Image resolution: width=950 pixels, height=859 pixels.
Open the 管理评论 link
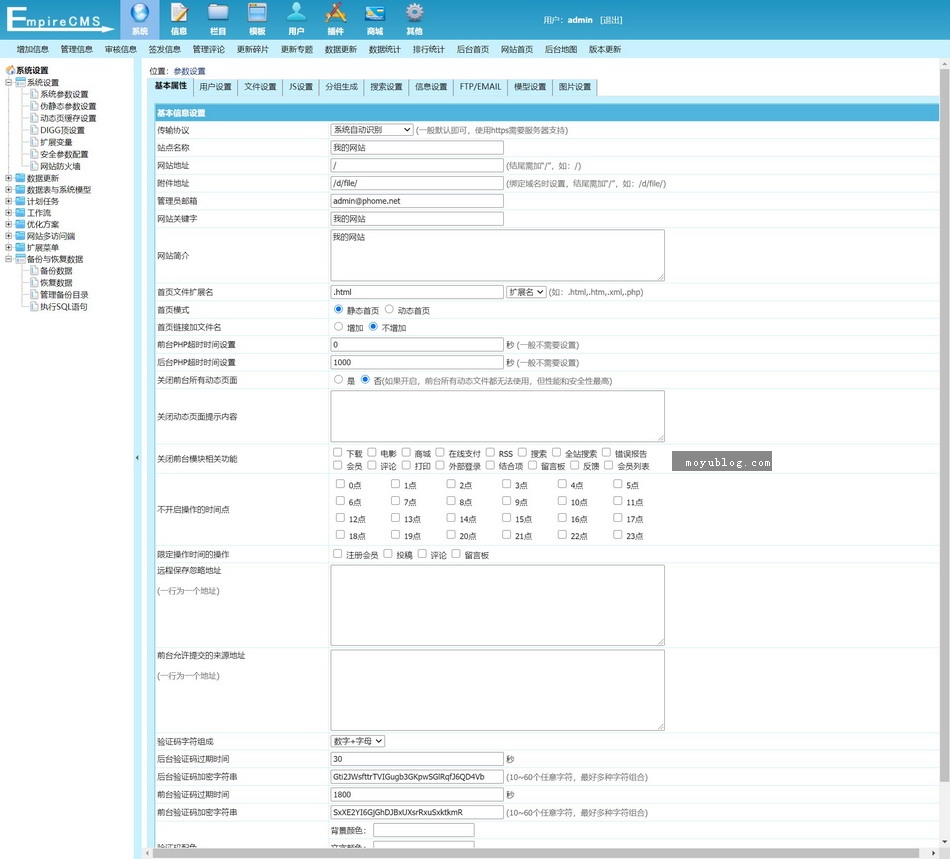208,50
